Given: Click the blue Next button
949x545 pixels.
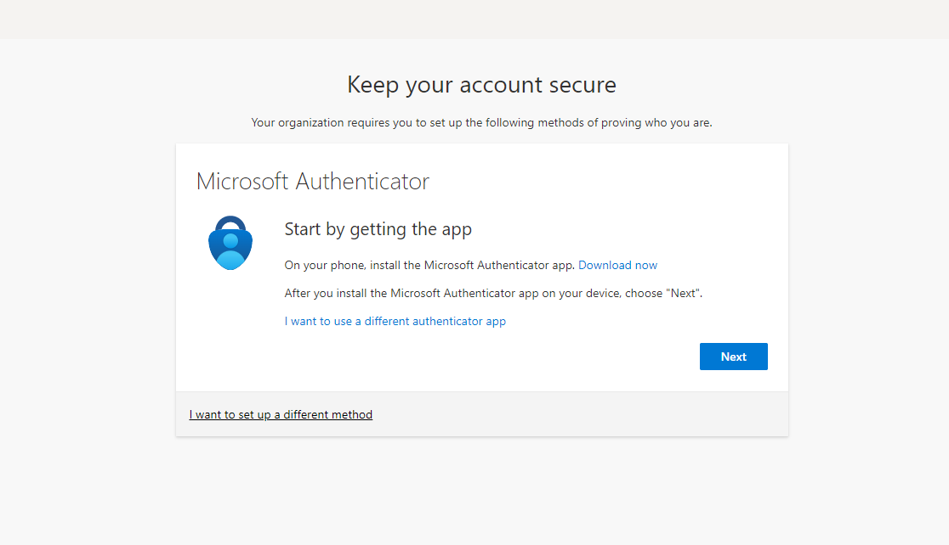Looking at the screenshot, I should [x=734, y=357].
